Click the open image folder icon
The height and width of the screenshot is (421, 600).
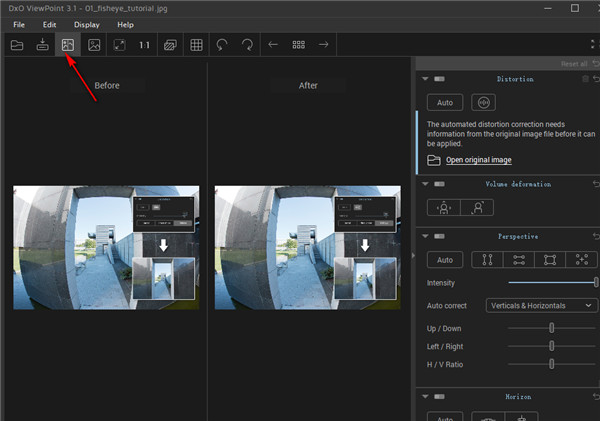pos(16,45)
